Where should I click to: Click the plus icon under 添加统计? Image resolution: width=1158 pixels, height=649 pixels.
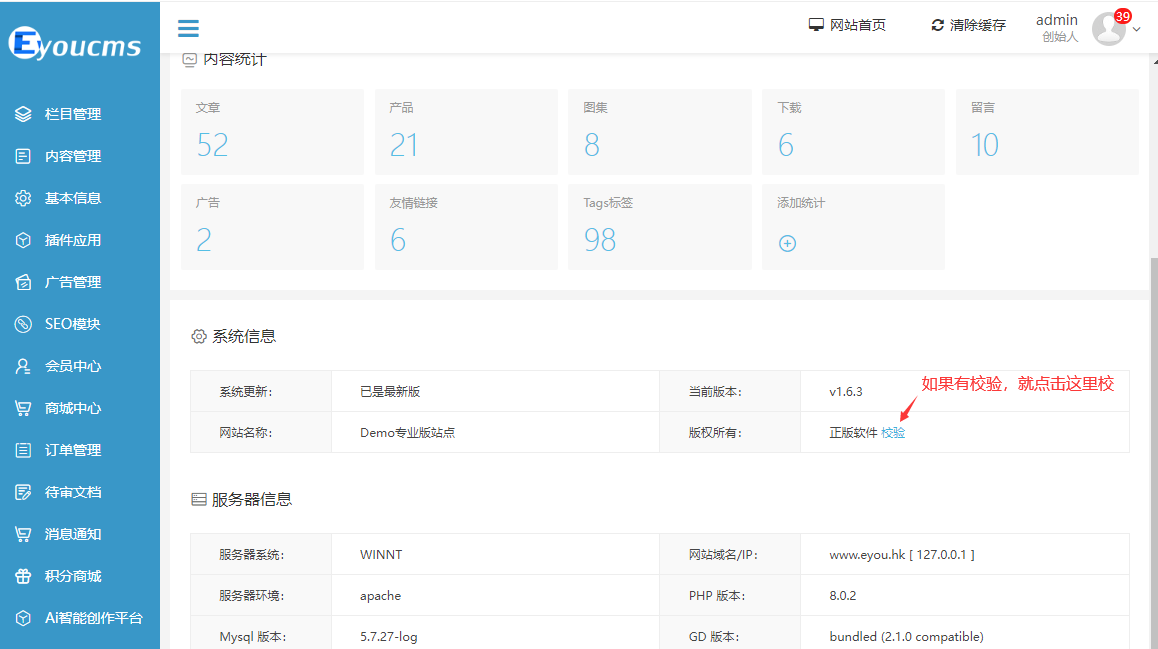[x=787, y=242]
